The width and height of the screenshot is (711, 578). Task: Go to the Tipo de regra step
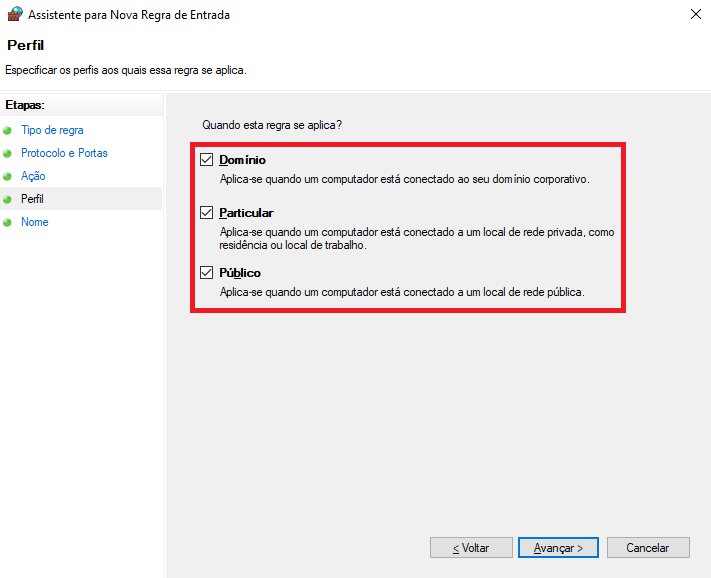[52, 130]
